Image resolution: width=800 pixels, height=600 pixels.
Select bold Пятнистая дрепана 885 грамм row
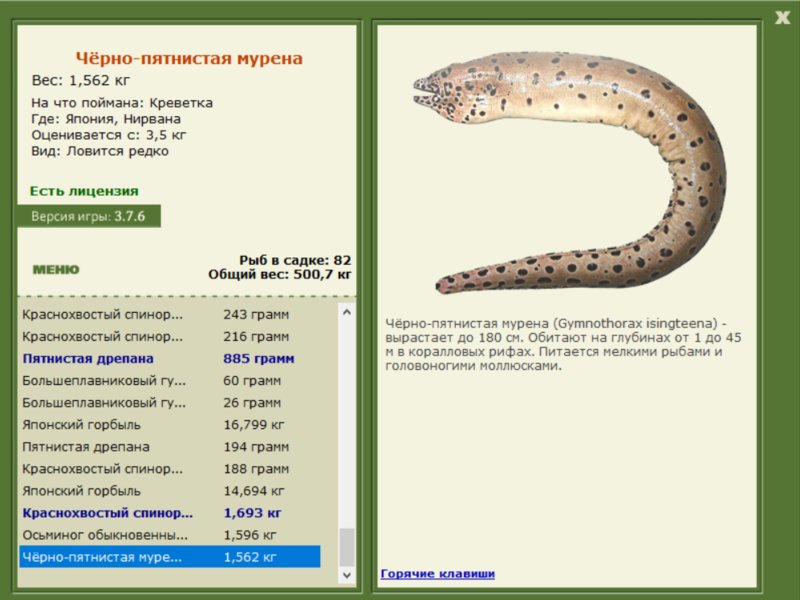[x=170, y=359]
